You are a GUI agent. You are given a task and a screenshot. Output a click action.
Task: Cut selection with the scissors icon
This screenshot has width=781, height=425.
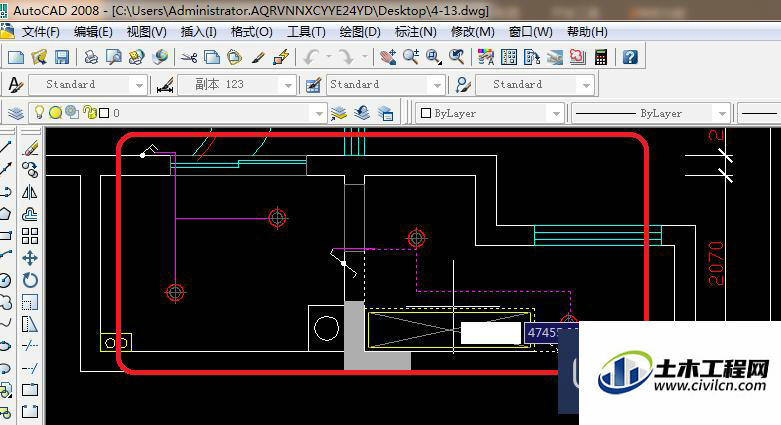click(189, 57)
